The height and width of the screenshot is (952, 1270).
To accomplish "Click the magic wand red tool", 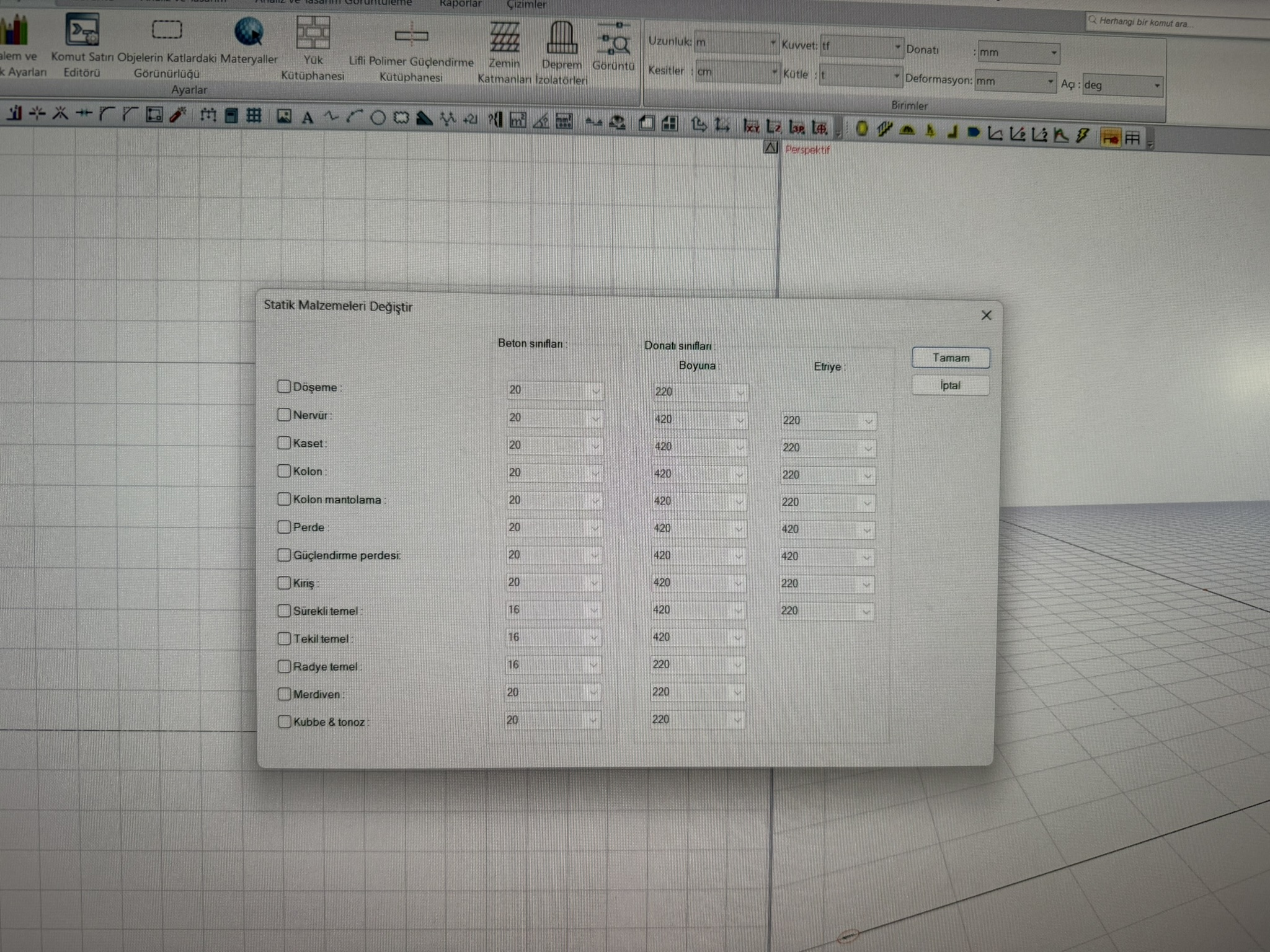I will [x=178, y=115].
